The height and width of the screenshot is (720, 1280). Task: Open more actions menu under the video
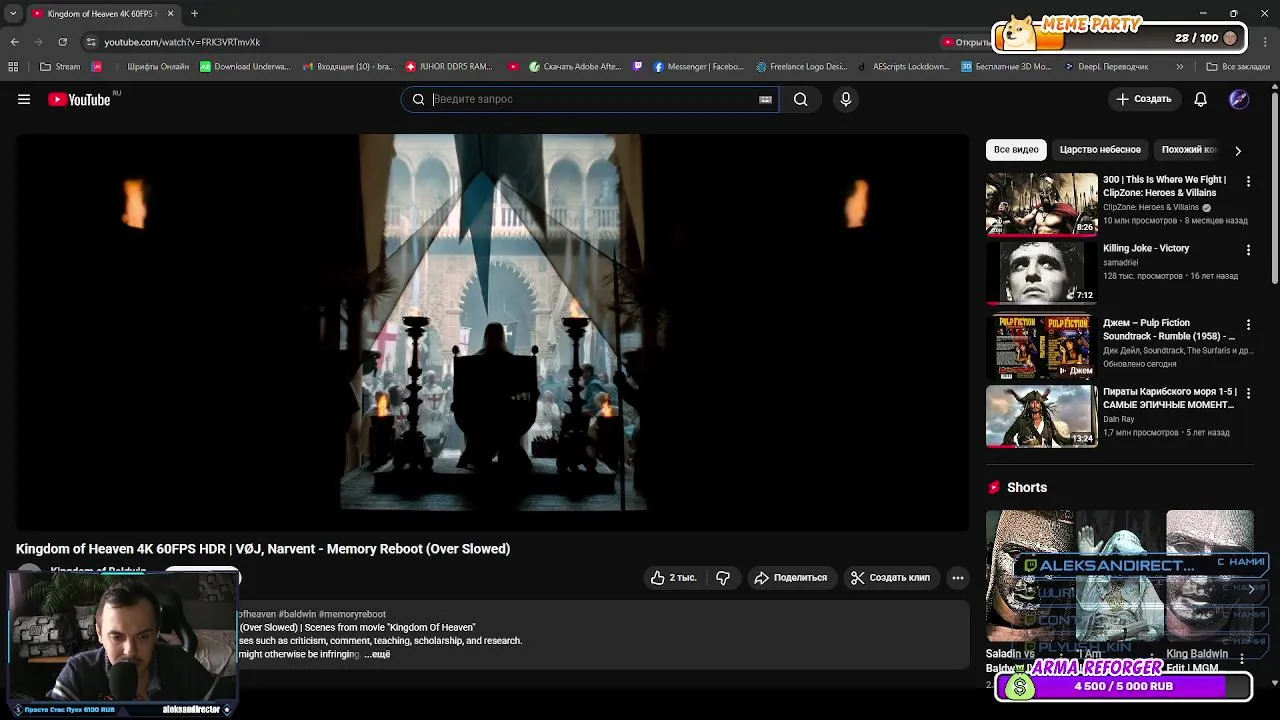tap(958, 577)
